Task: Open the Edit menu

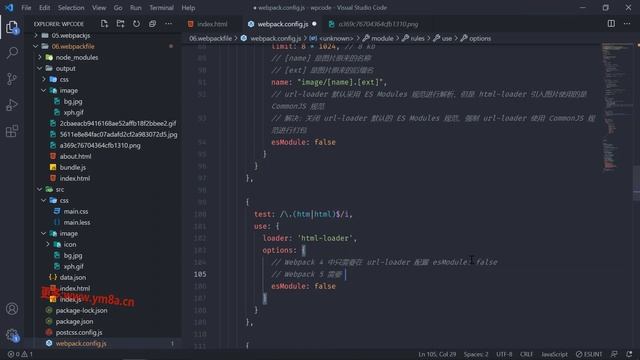Action: [44, 8]
